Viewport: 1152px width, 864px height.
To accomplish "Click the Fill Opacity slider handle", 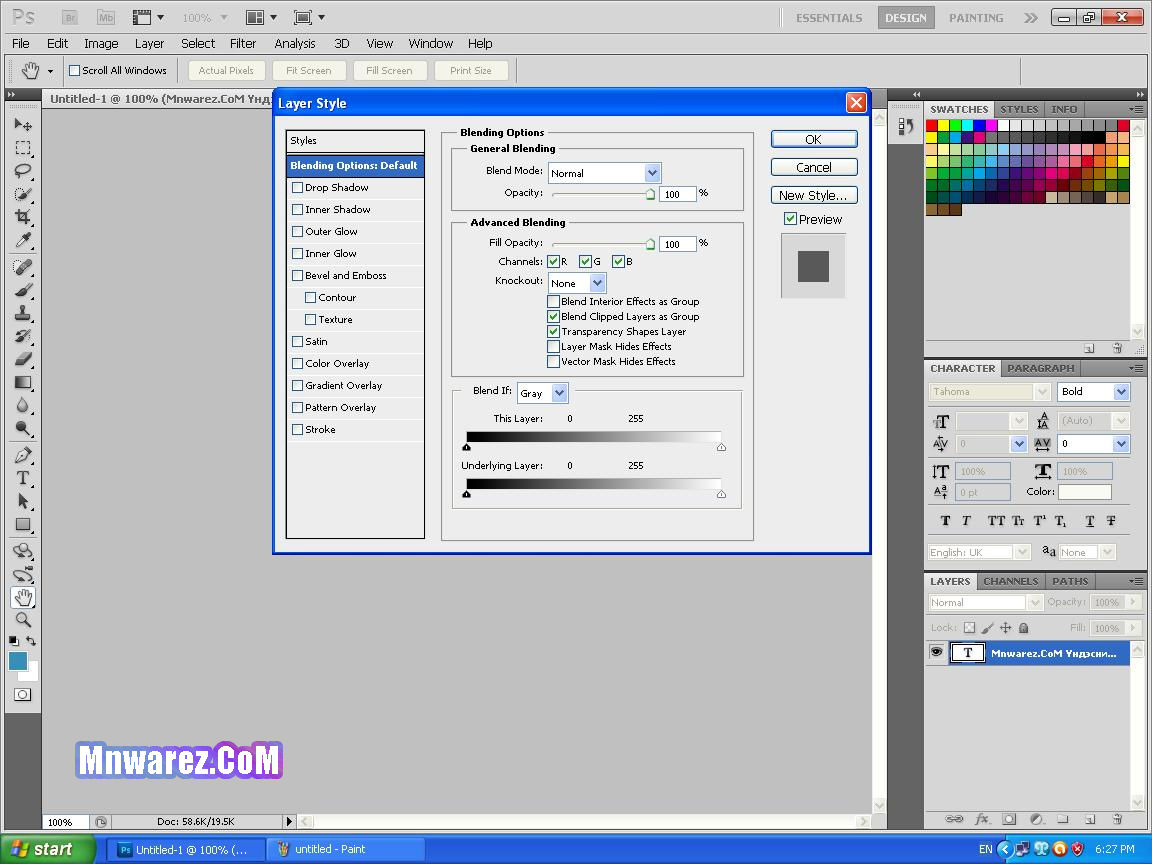I will pos(650,245).
